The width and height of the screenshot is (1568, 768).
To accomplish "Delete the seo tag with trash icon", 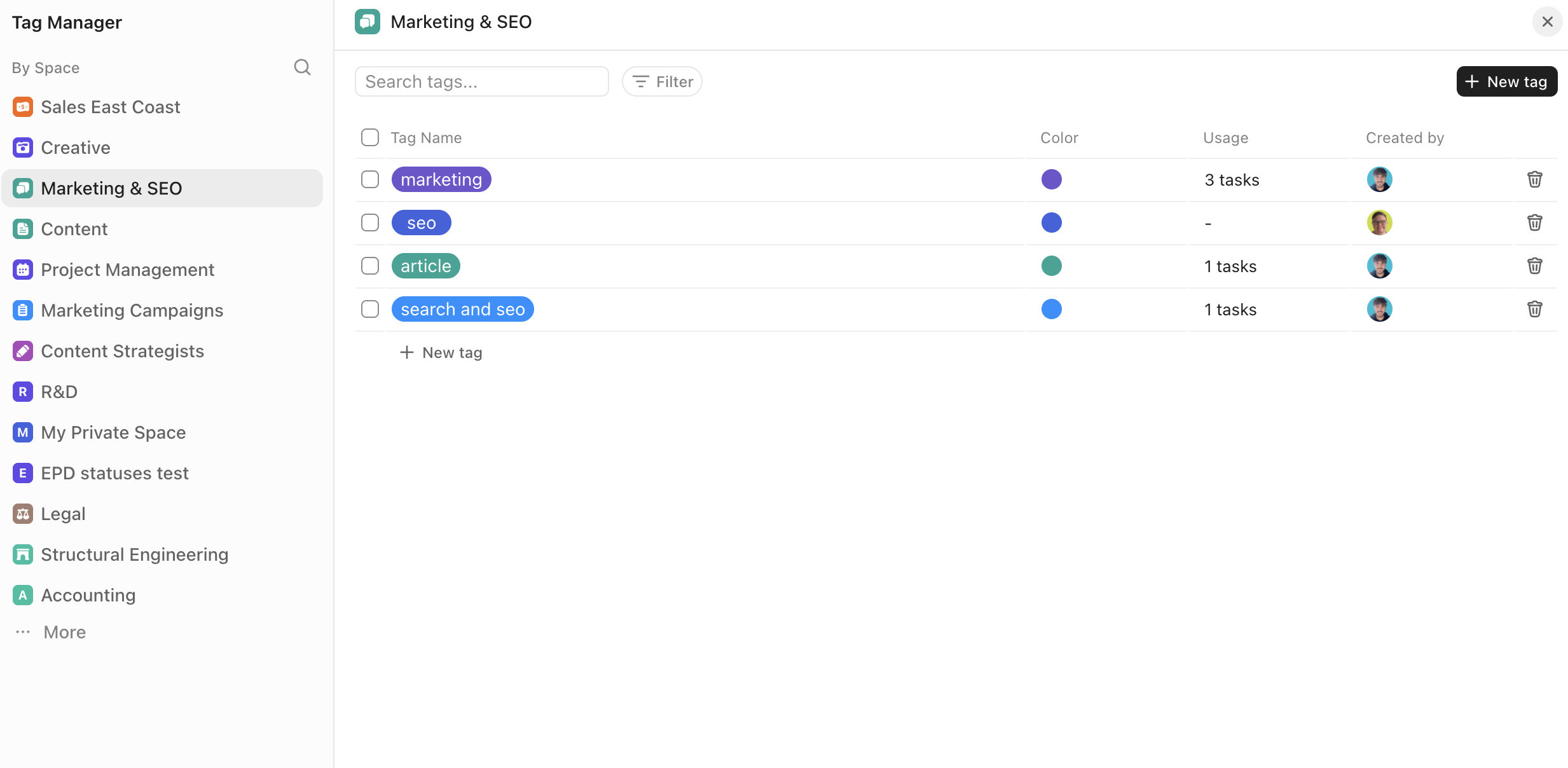I will 1535,223.
